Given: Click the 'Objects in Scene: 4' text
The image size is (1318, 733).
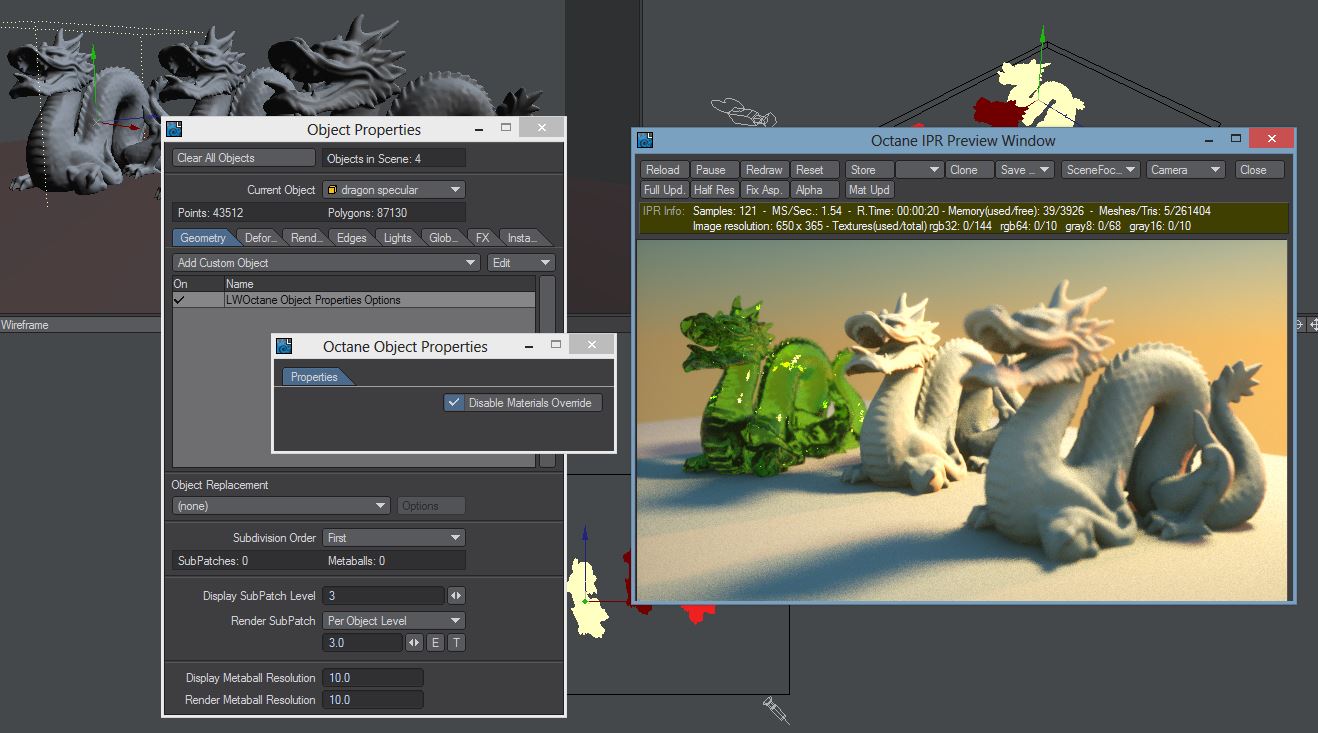Looking at the screenshot, I should [374, 158].
